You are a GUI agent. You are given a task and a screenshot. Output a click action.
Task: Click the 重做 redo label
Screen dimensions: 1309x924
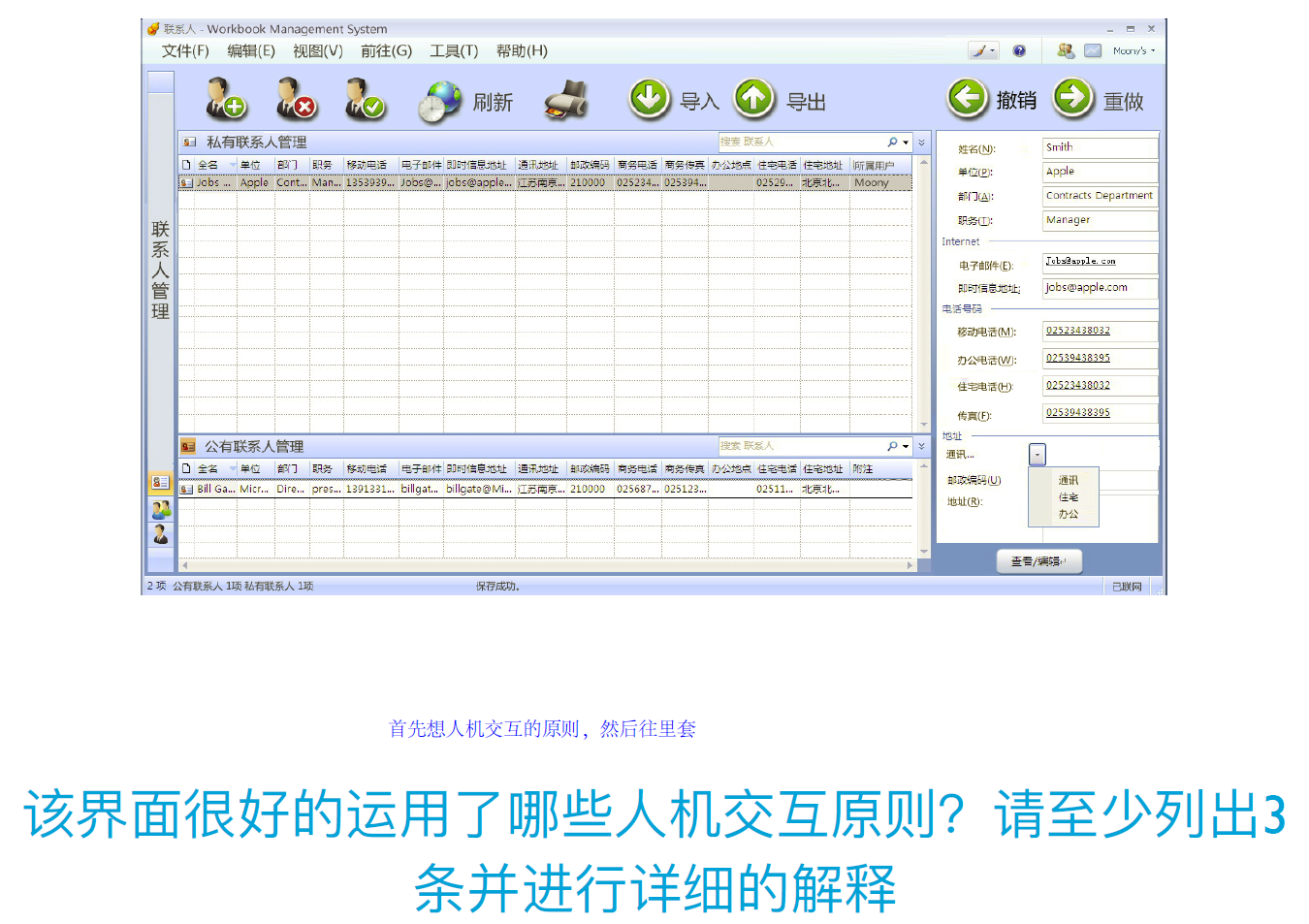[x=1123, y=101]
